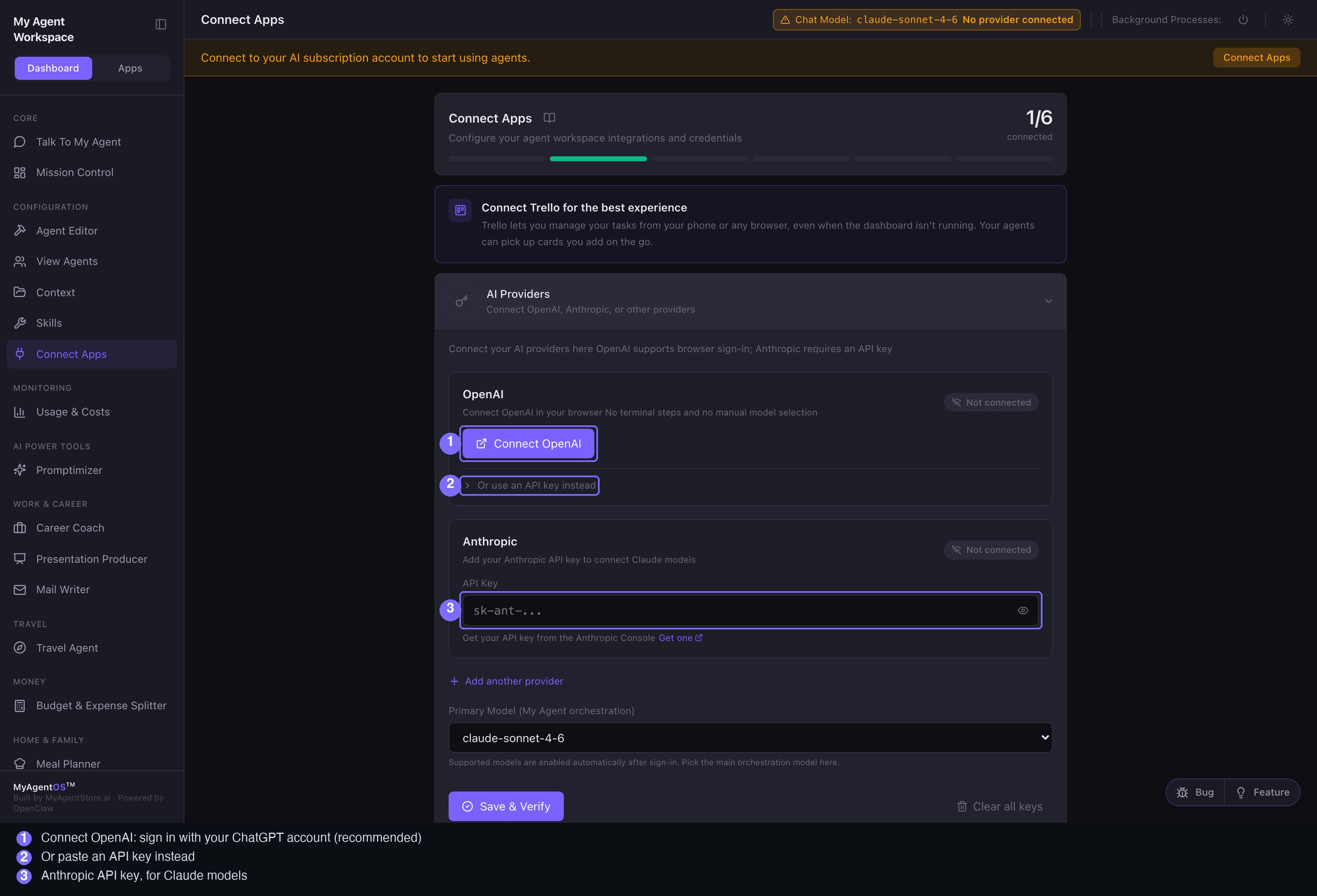
Task: Collapse the AI Providers section chevron
Action: tap(1048, 301)
